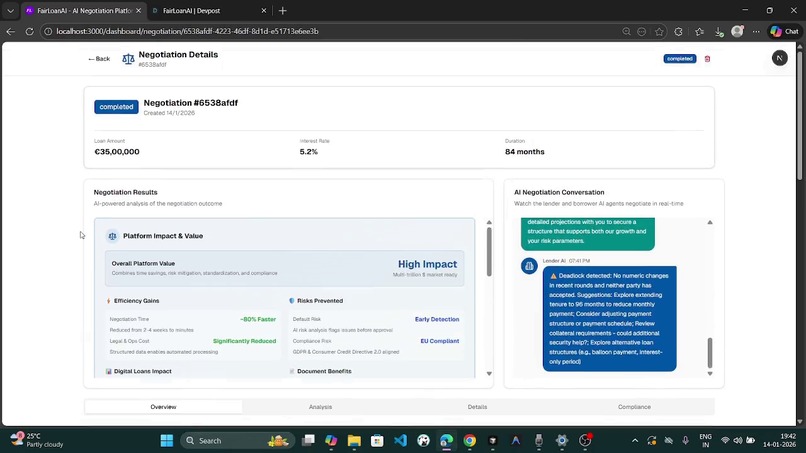Click the results panel scrollbar thumb

[489, 251]
